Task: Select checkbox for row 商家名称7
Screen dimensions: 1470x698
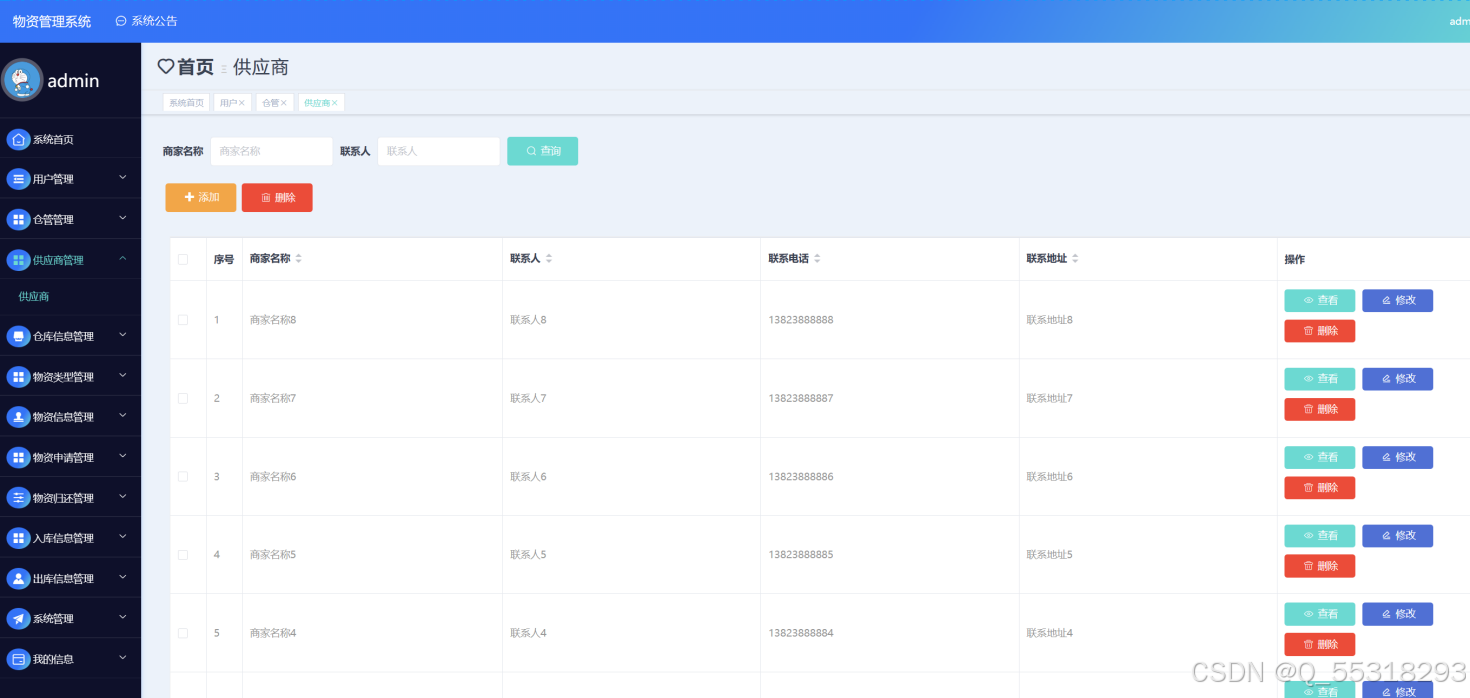Action: point(183,398)
